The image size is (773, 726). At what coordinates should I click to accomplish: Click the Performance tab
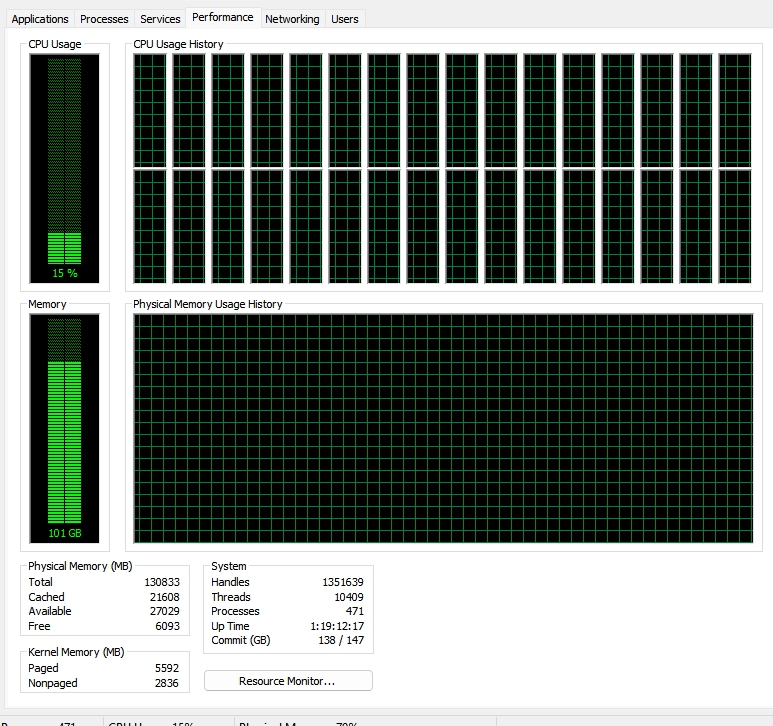pos(222,17)
